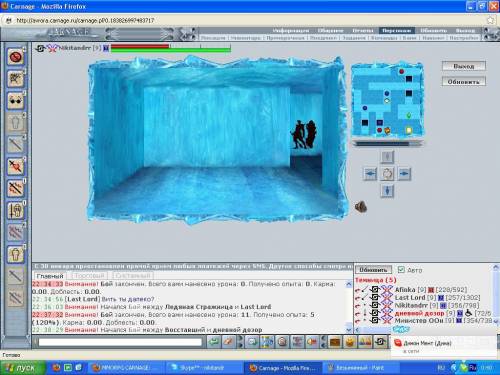Click the sunglasses icon in left sidebar
The image size is (500, 375).
(15, 101)
